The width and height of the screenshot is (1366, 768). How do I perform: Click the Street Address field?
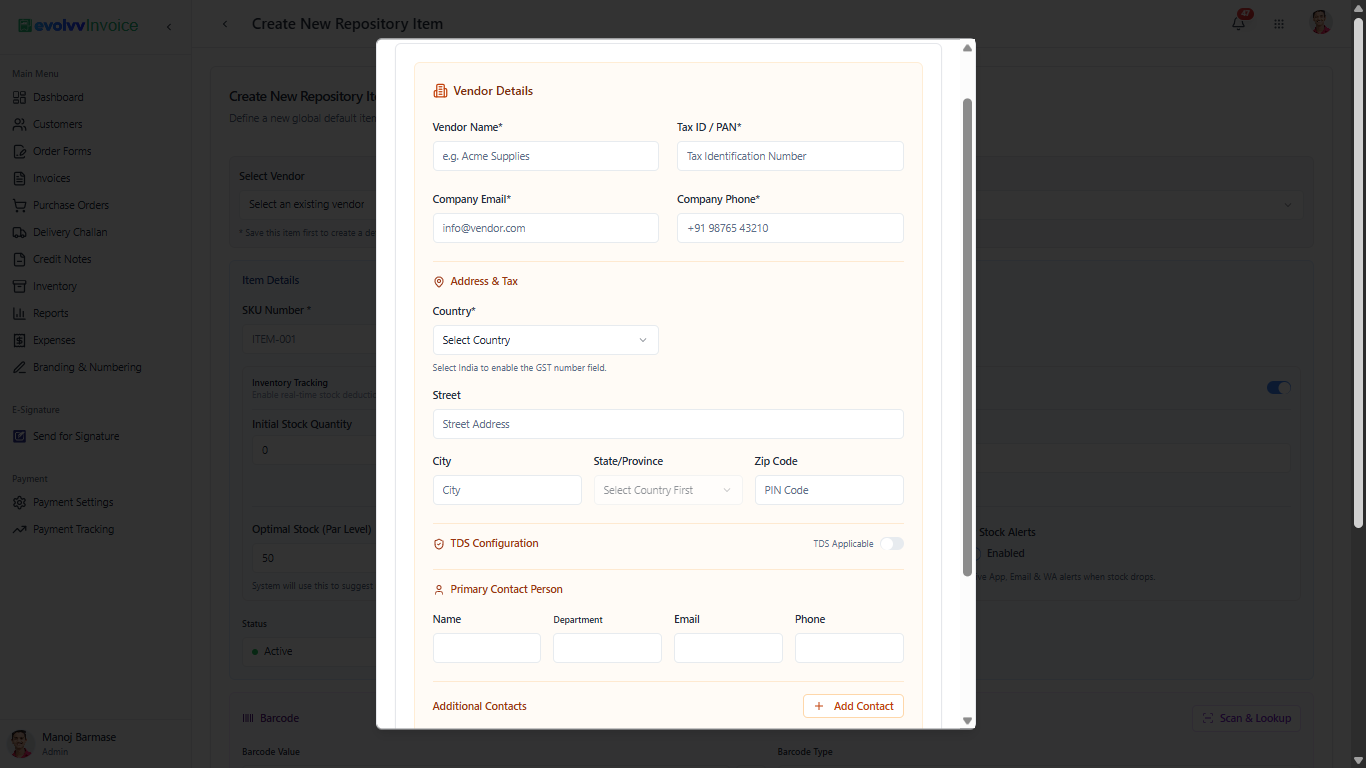coord(668,424)
